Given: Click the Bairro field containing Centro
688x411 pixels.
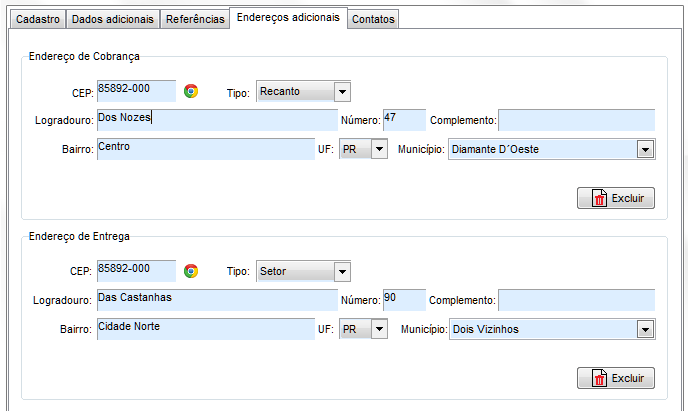Looking at the screenshot, I should (x=205, y=149).
